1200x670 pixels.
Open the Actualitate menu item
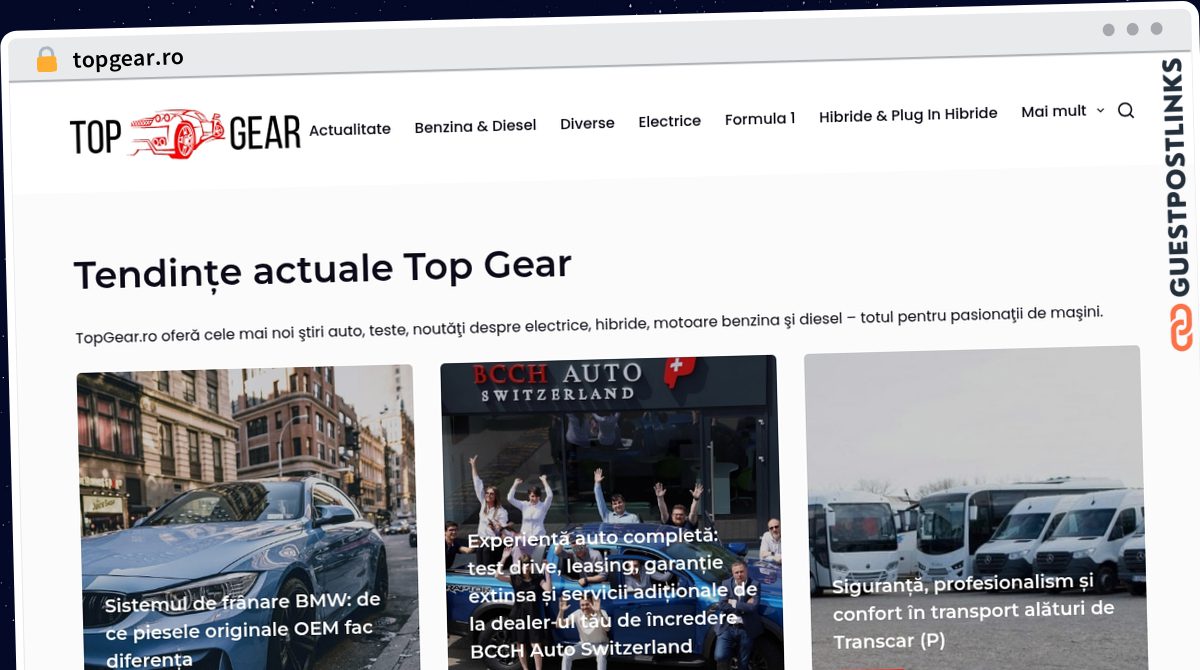click(x=350, y=129)
